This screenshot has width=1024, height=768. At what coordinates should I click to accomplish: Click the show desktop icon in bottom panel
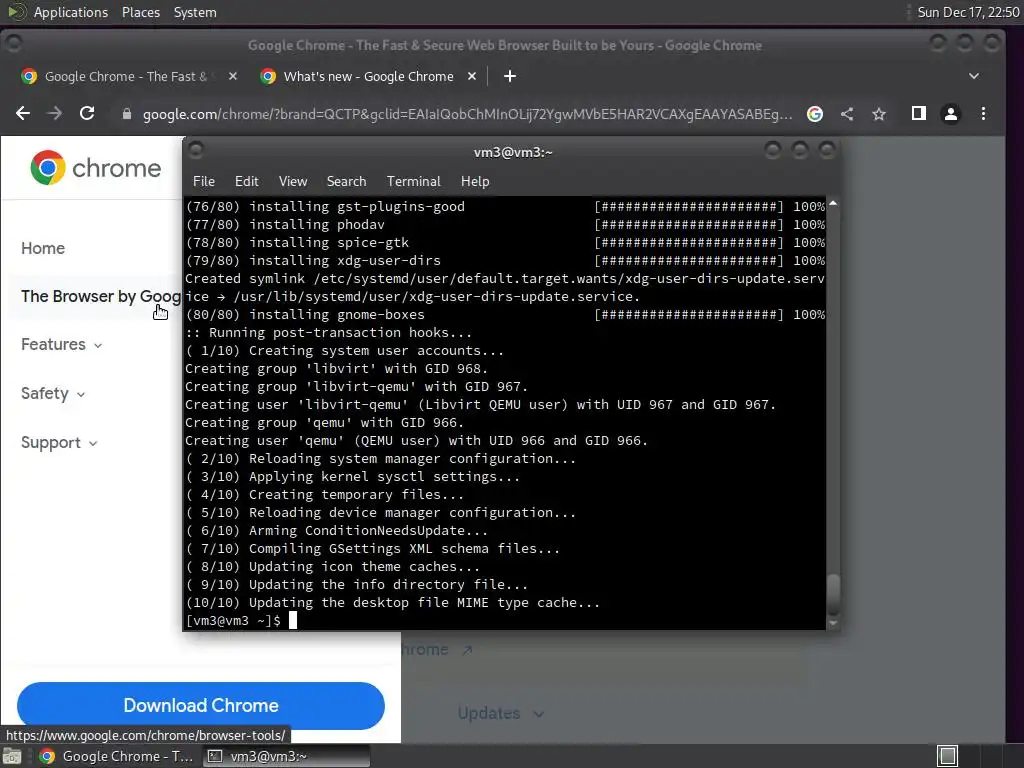click(x=12, y=756)
